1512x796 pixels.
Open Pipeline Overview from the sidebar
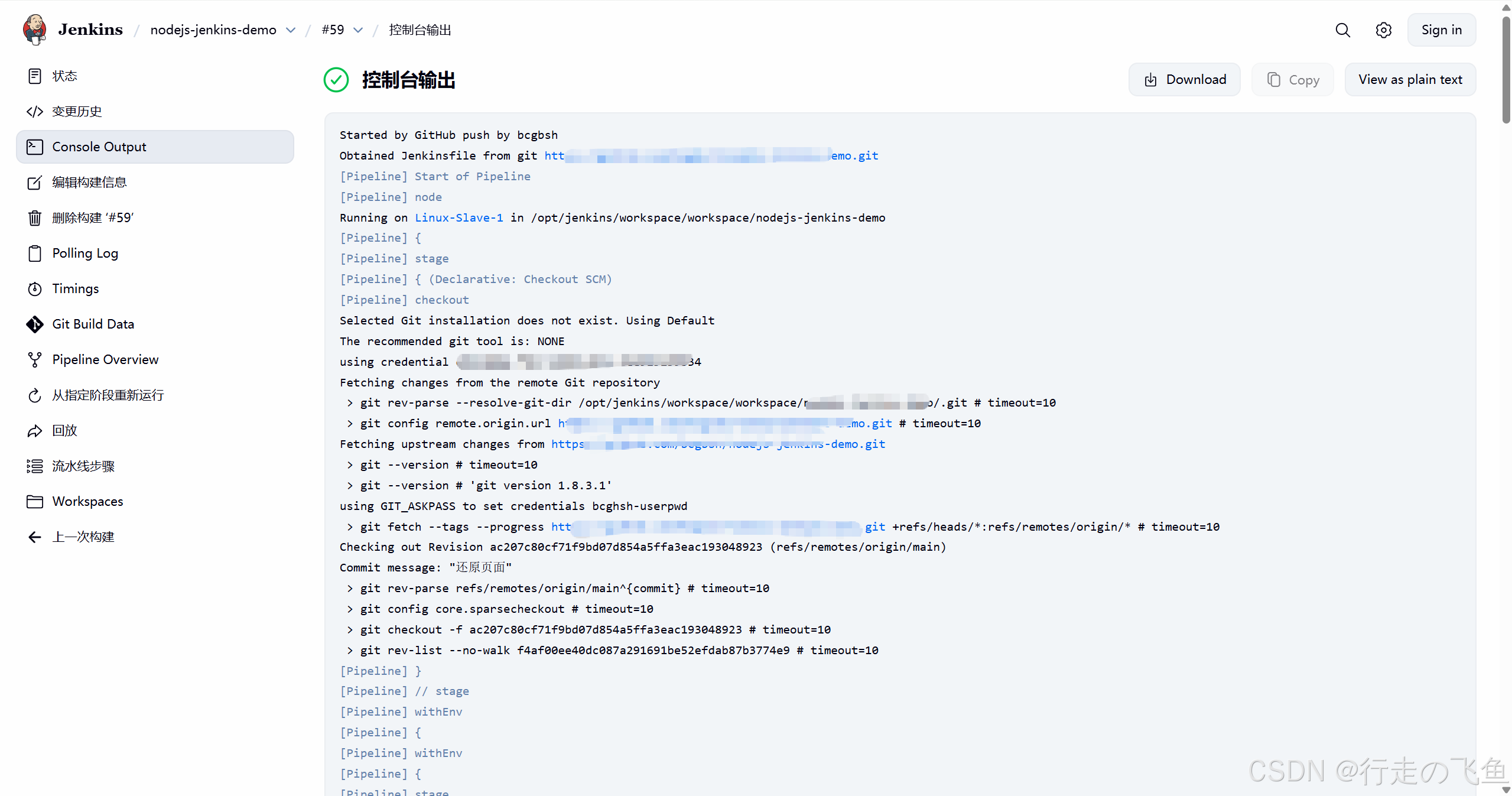click(x=155, y=360)
